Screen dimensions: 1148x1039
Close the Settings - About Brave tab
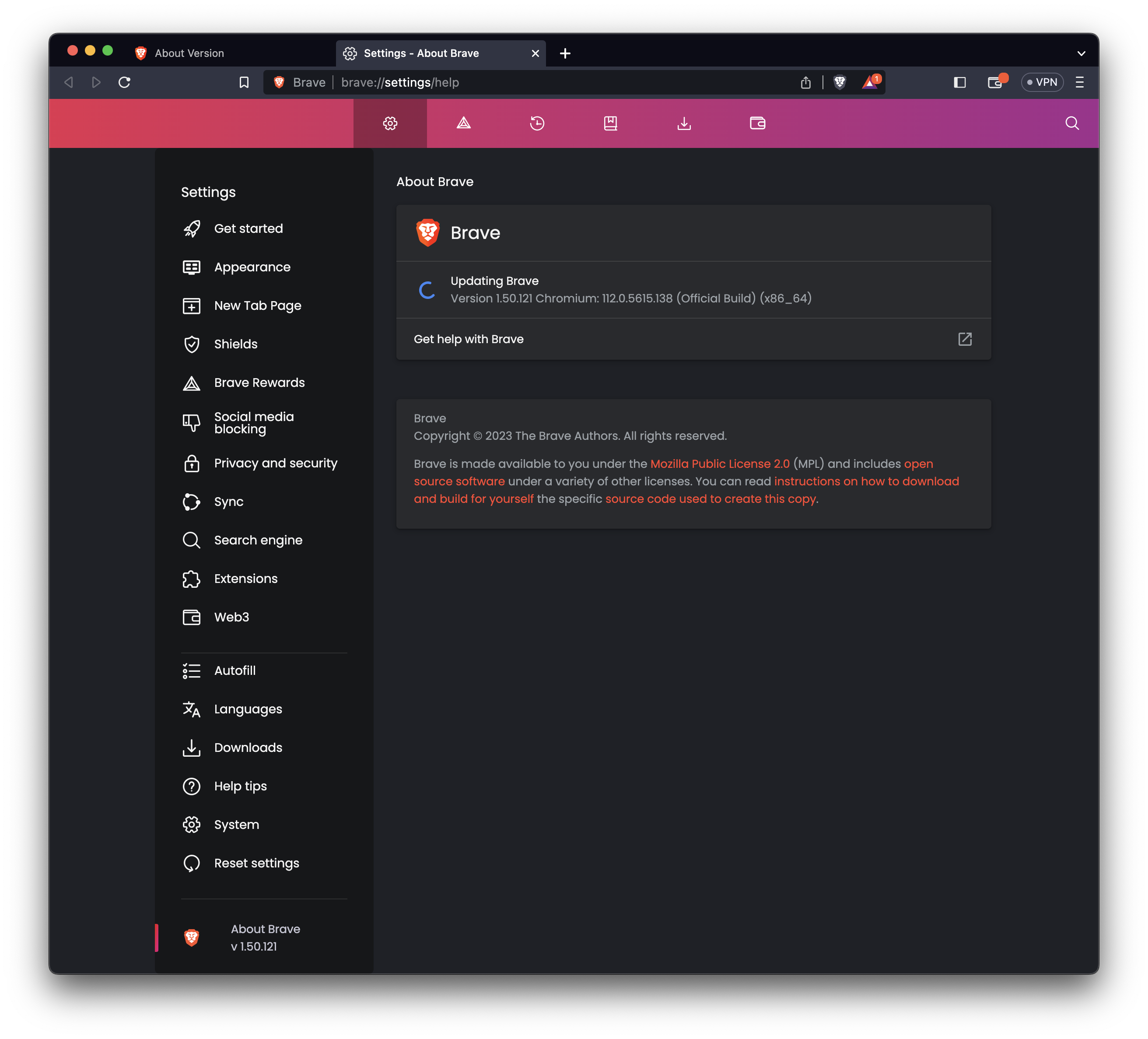535,53
